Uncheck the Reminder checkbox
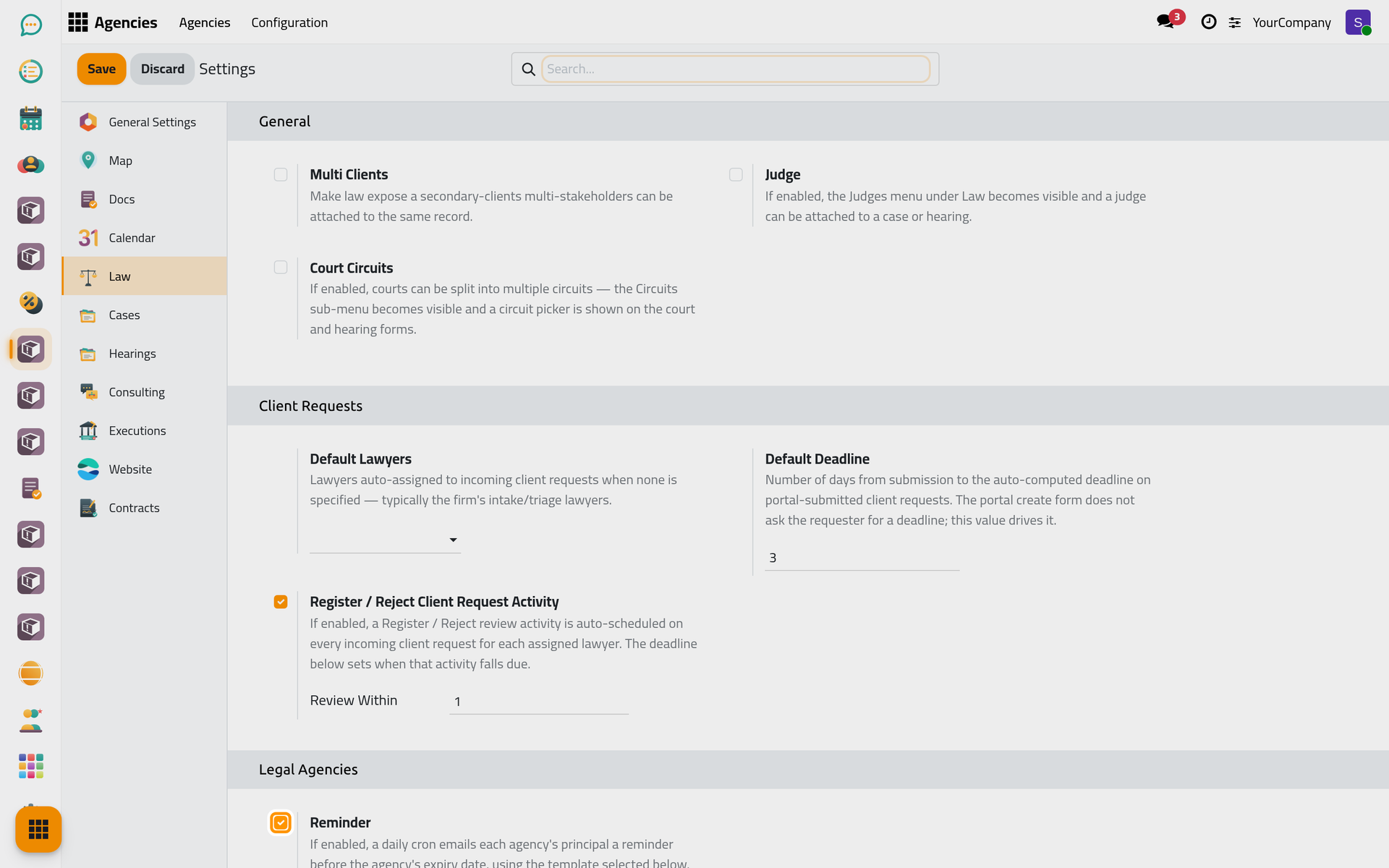This screenshot has height=868, width=1389. [x=281, y=822]
